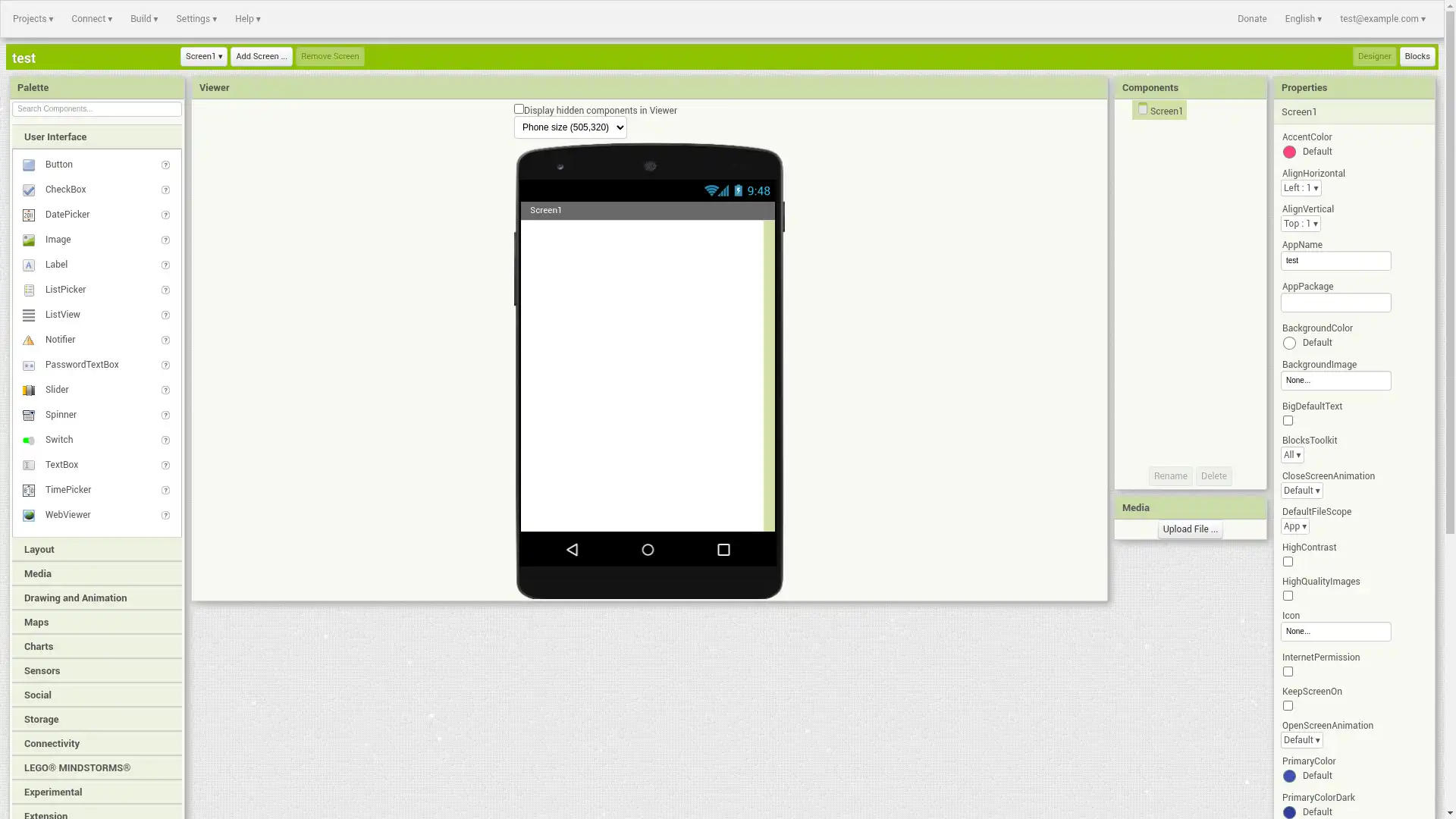Click the AppName input field

1337,261
